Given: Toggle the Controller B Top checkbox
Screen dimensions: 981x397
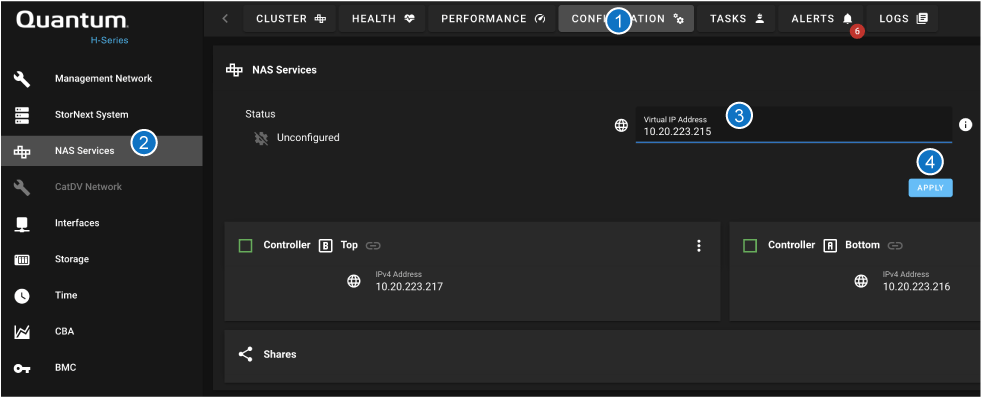Looking at the screenshot, I should (245, 245).
